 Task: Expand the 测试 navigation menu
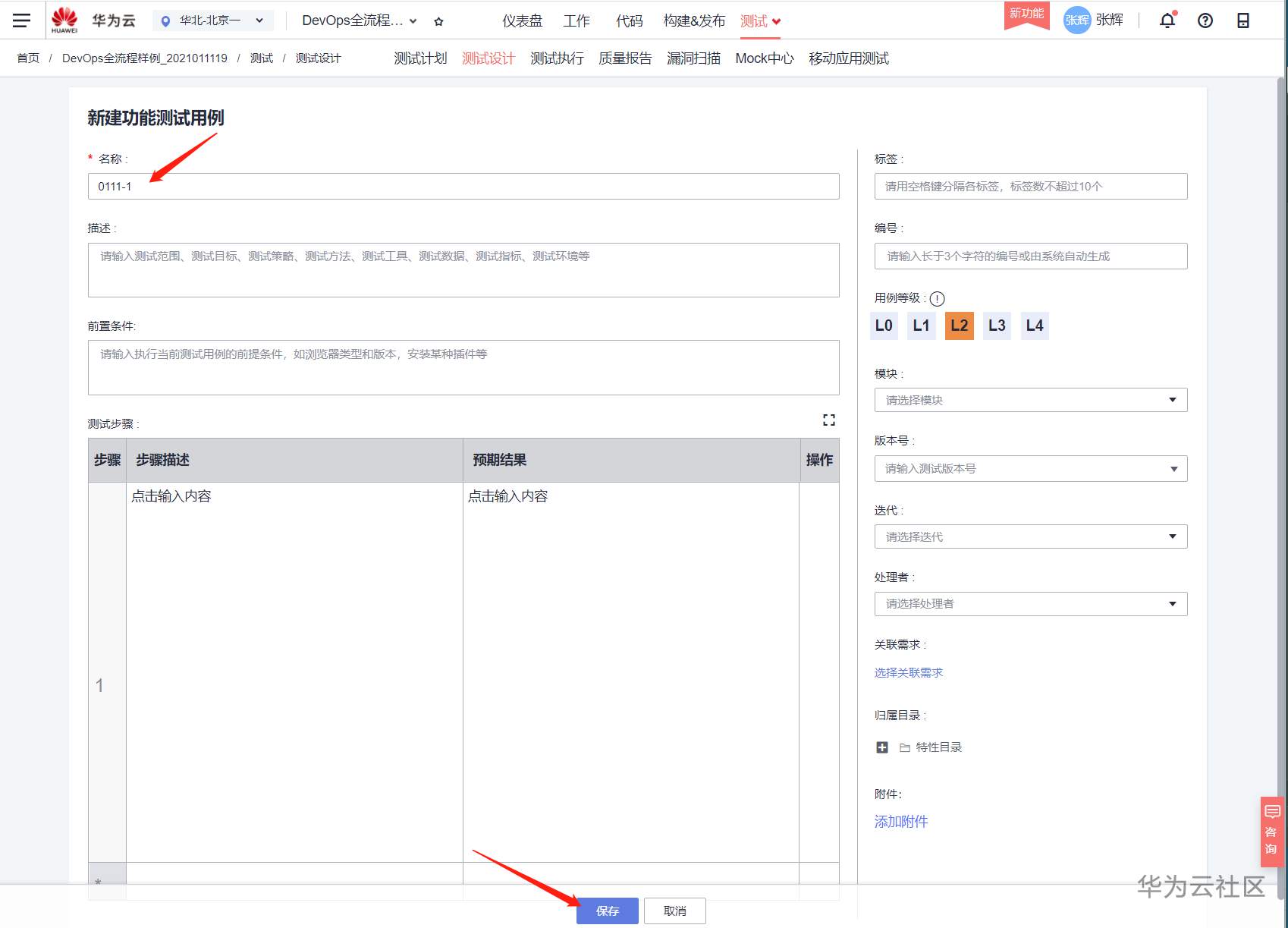click(x=761, y=21)
